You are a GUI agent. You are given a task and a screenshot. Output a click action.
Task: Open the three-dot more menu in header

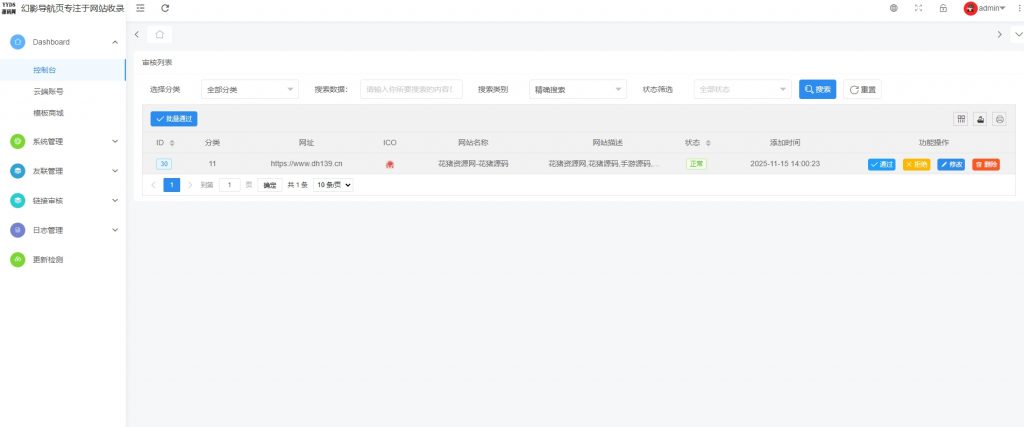(1019, 8)
